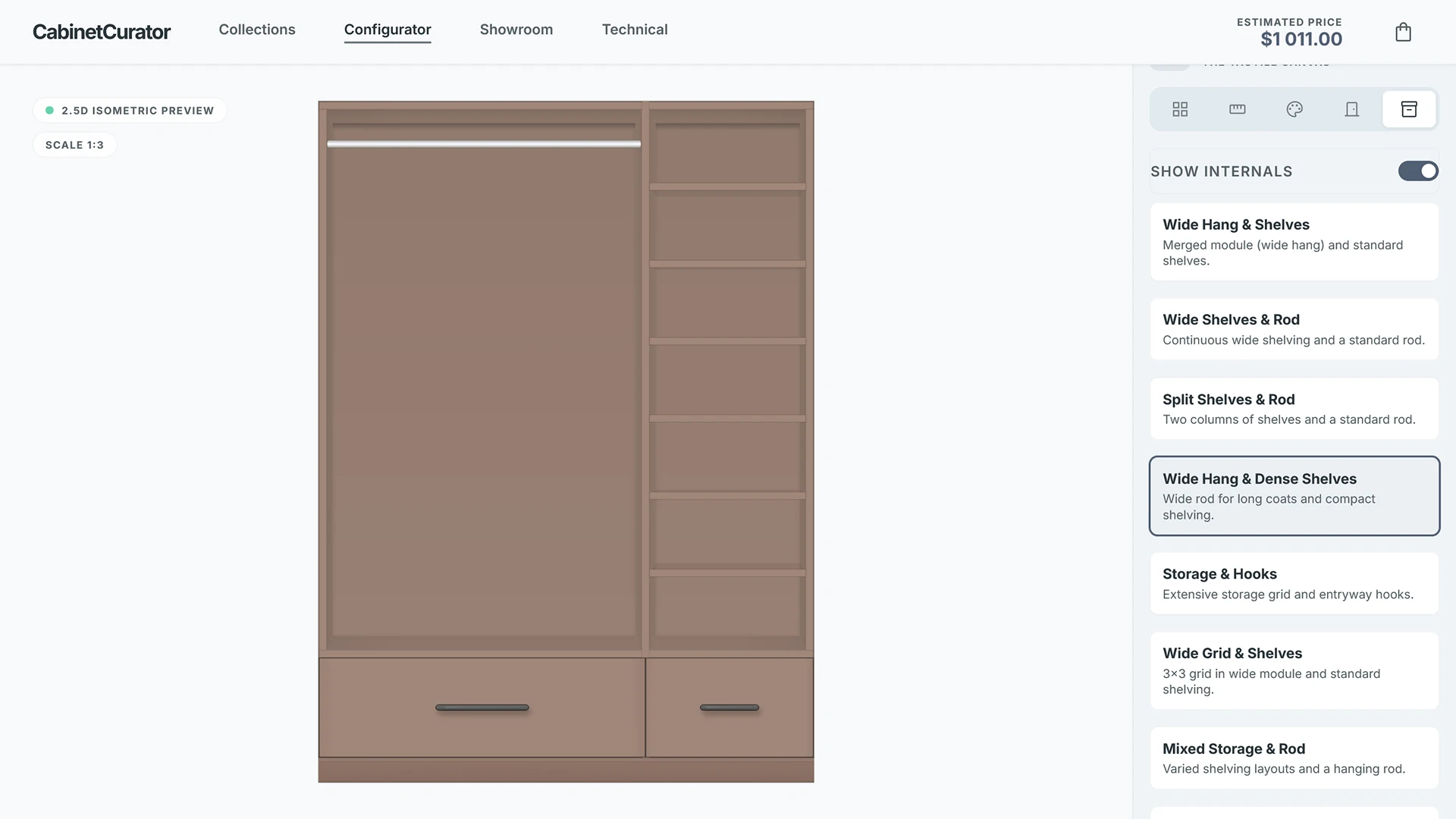Open the color palette customization icon
The image size is (1456, 819).
click(1294, 109)
